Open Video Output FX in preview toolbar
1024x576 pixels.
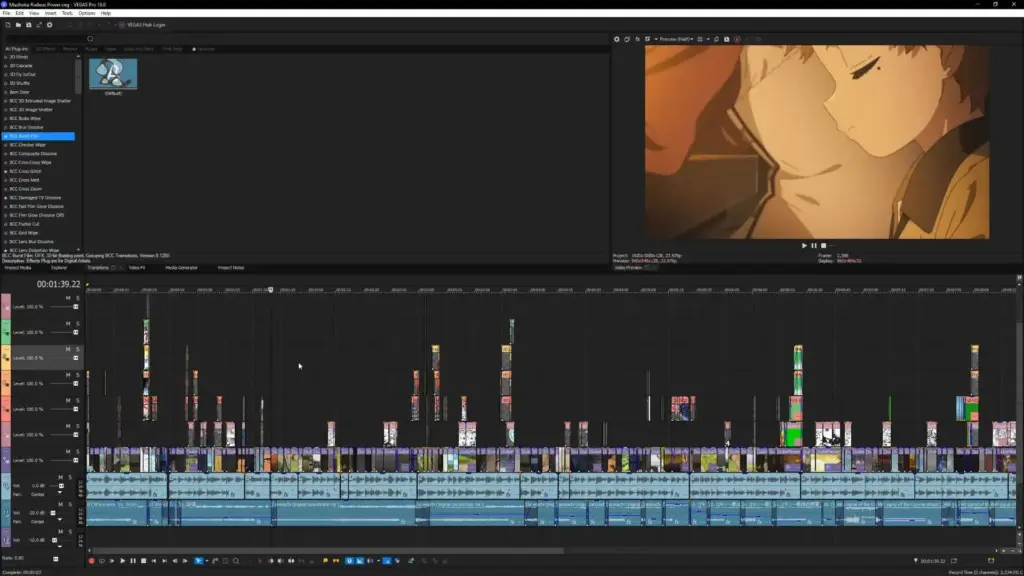point(637,39)
